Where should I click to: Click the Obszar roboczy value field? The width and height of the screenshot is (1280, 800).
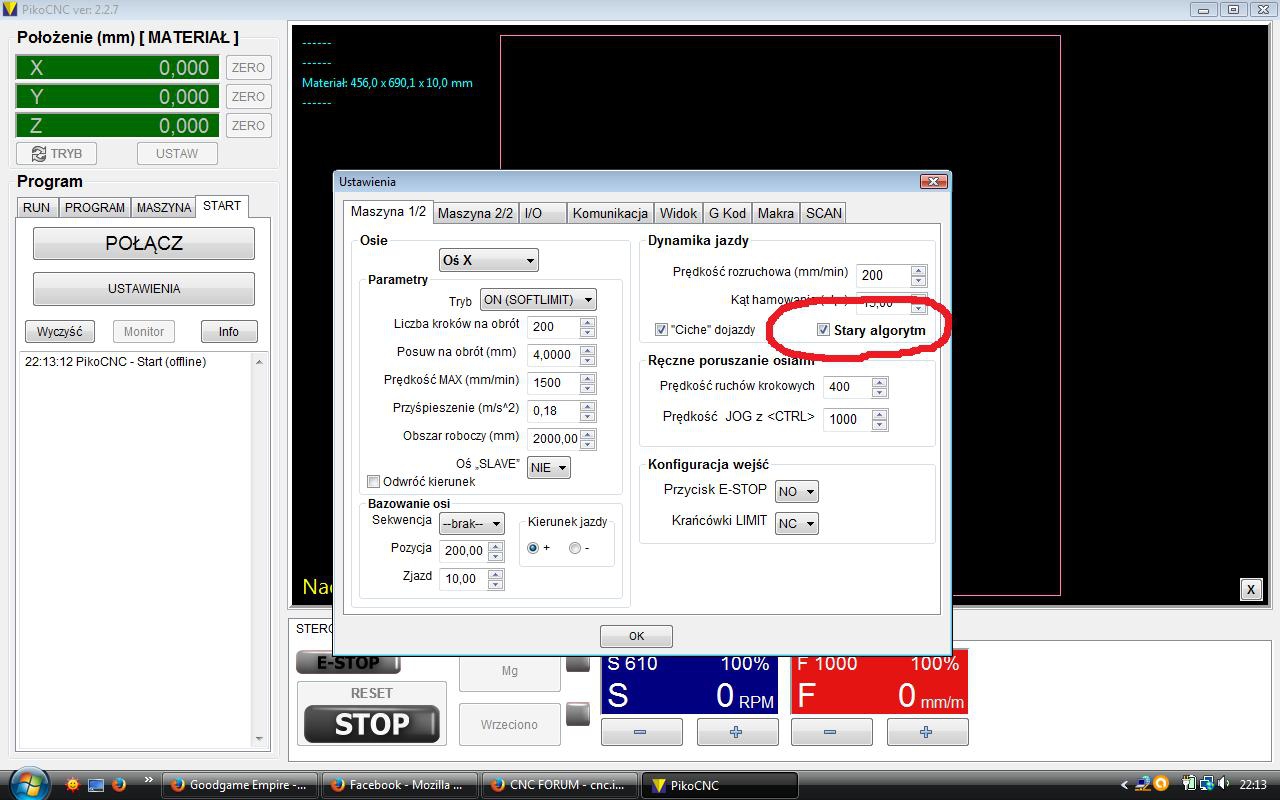coord(555,438)
